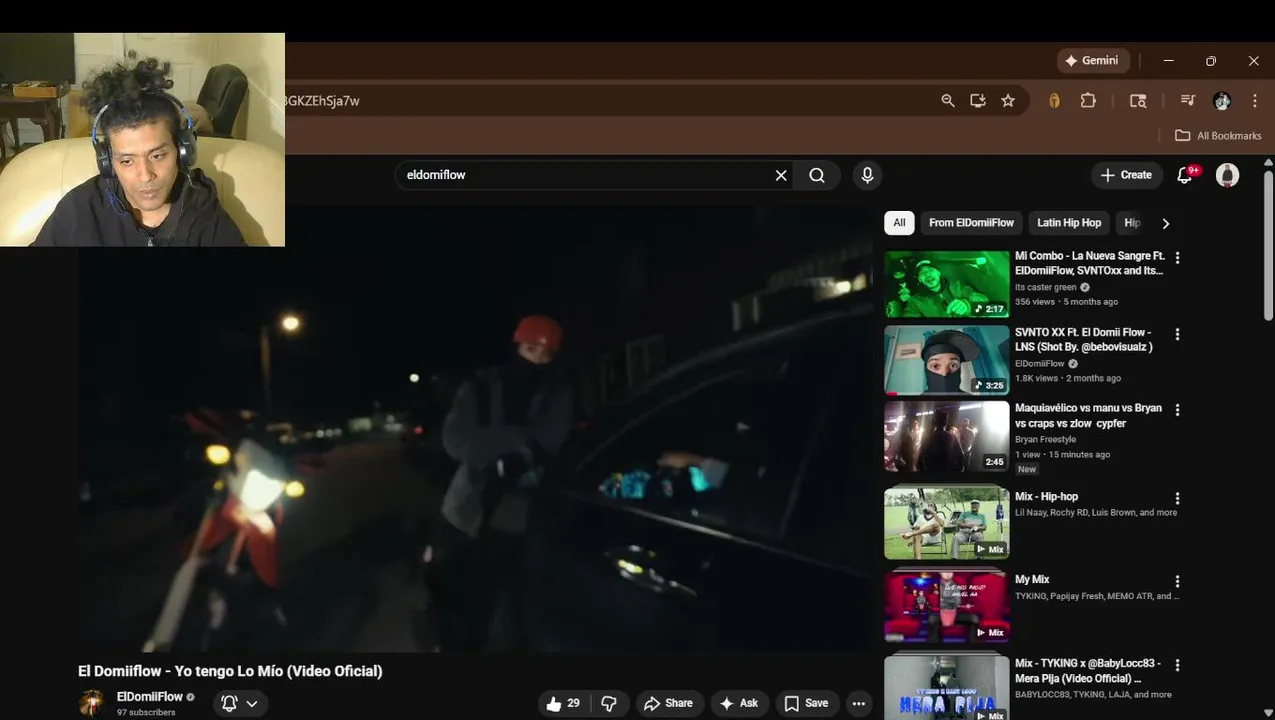Select the partially hidden Hip chip

coord(1131,223)
